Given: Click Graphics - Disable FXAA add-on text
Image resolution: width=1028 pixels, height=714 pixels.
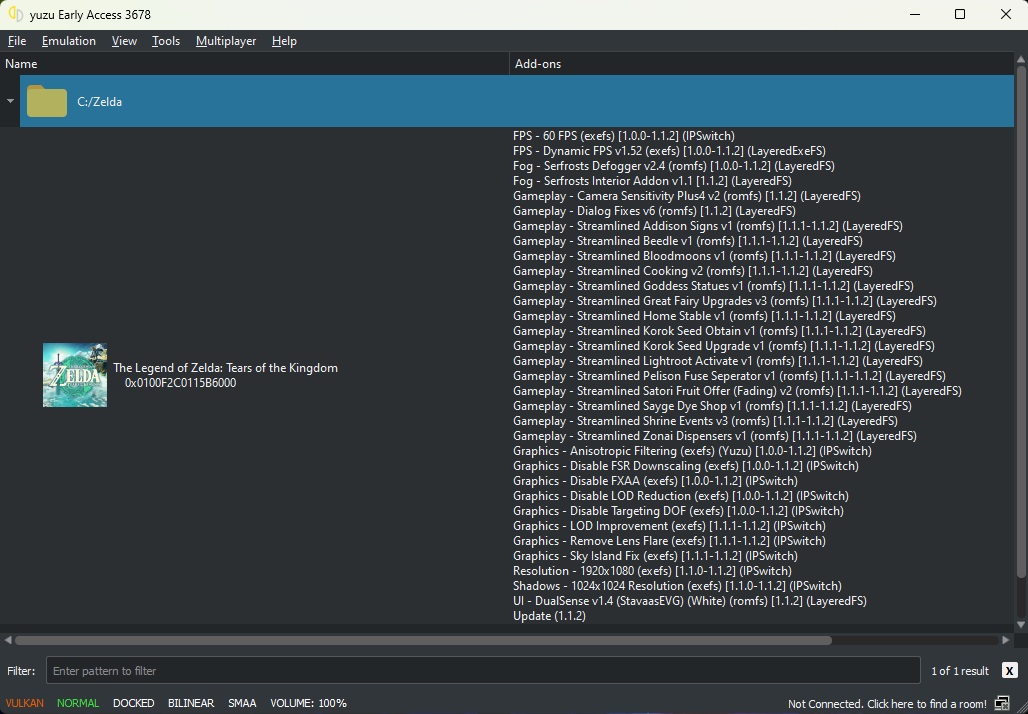Looking at the screenshot, I should click(655, 481).
